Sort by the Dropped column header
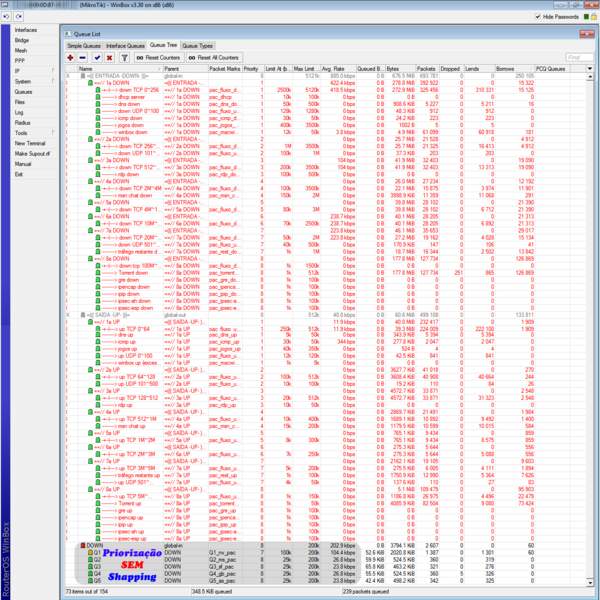 [x=451, y=69]
